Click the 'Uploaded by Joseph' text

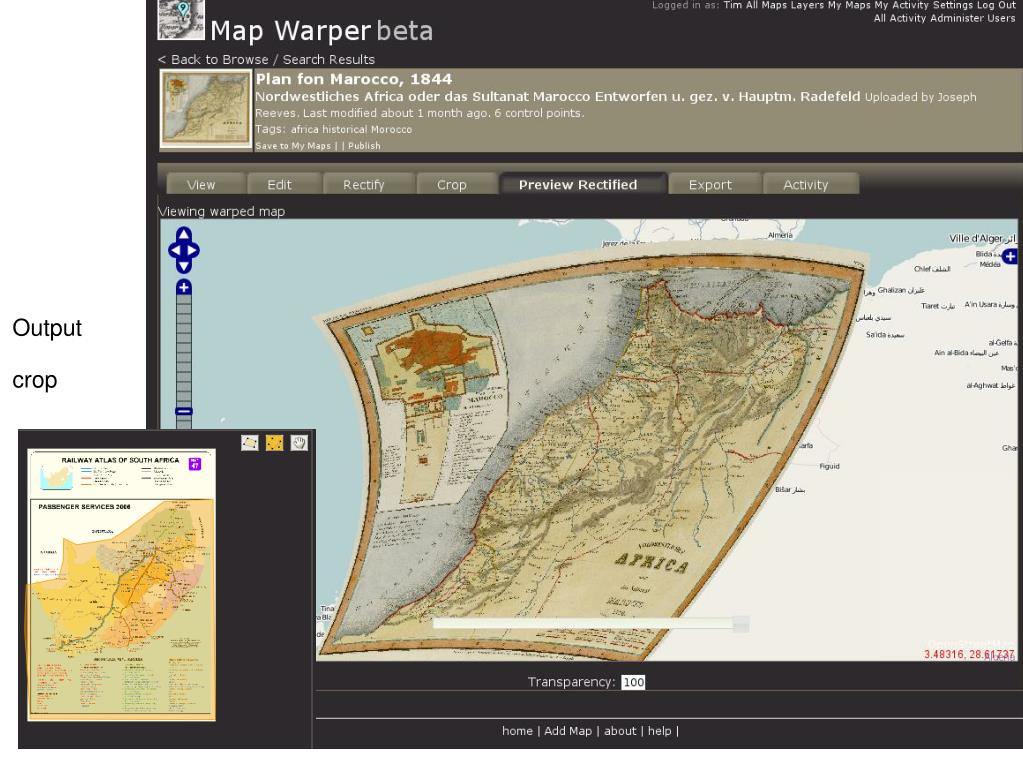point(921,97)
